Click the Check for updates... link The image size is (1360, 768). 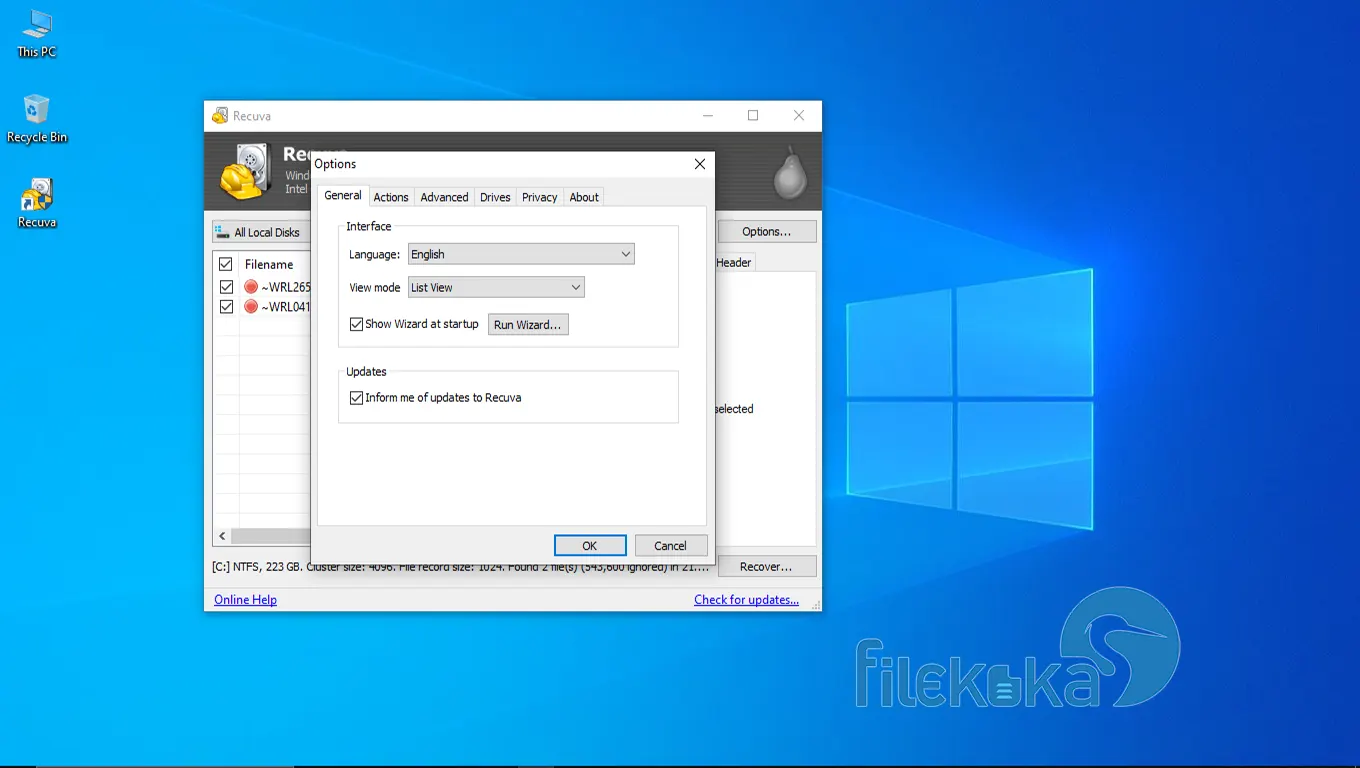click(747, 600)
